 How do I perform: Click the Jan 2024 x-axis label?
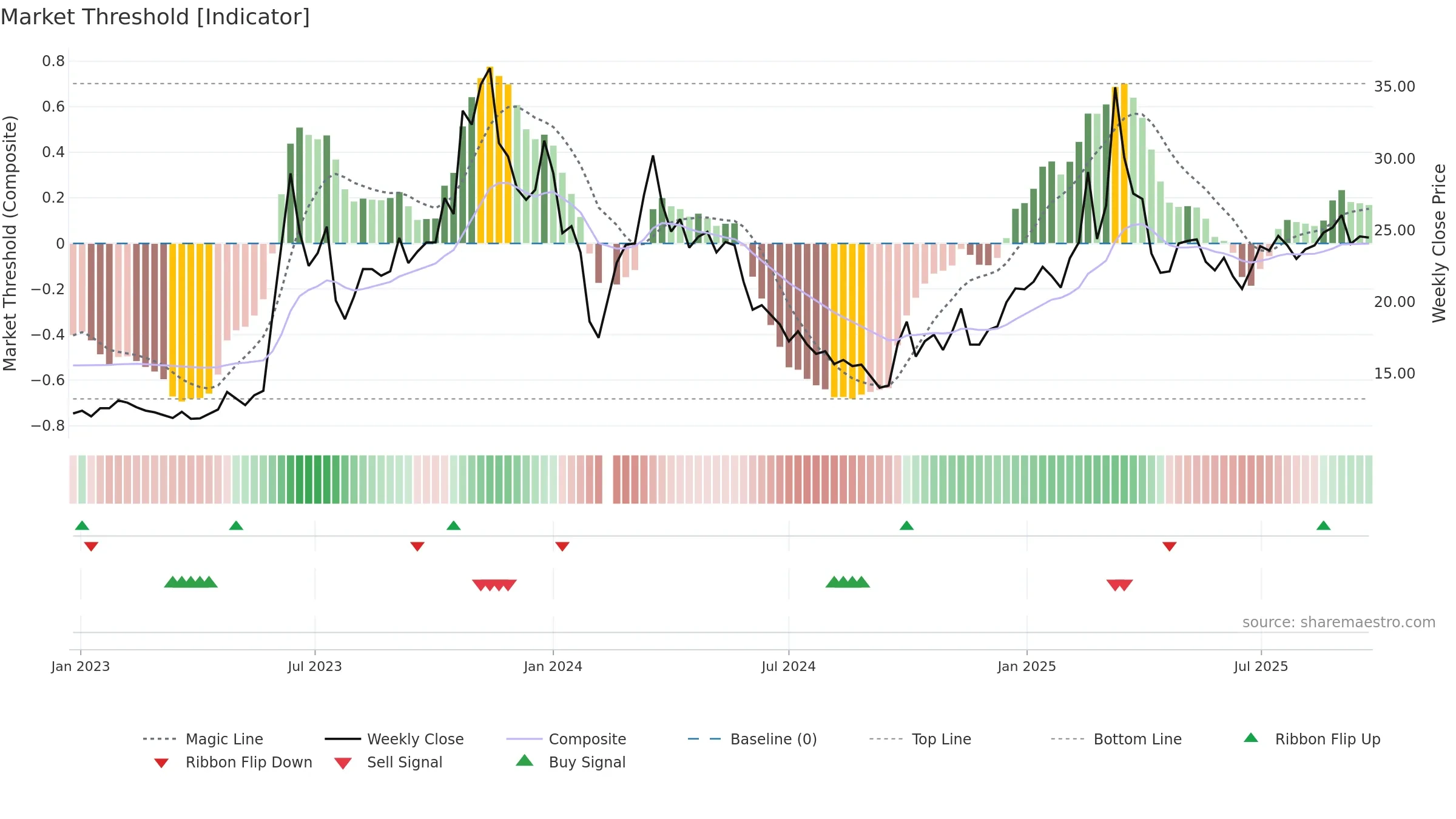click(x=553, y=667)
